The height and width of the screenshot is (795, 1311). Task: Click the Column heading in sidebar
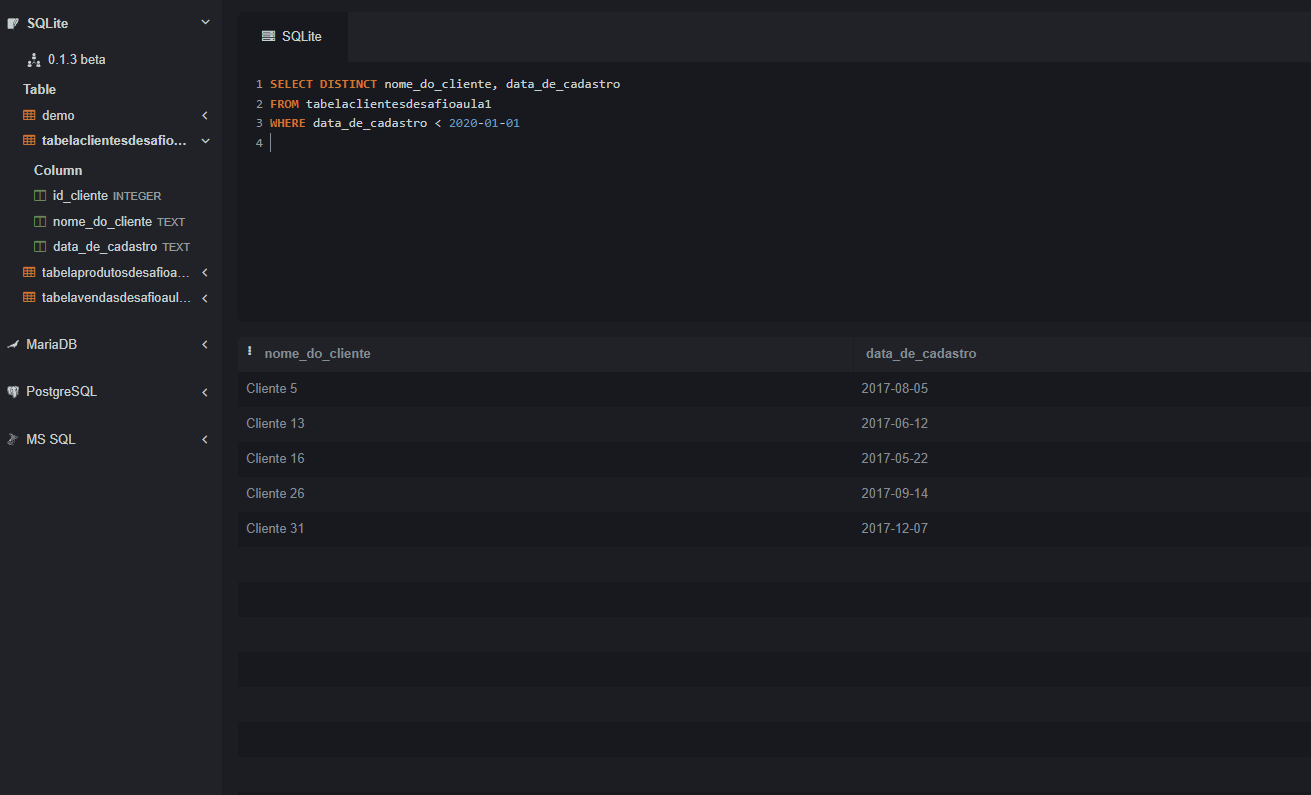coord(58,171)
